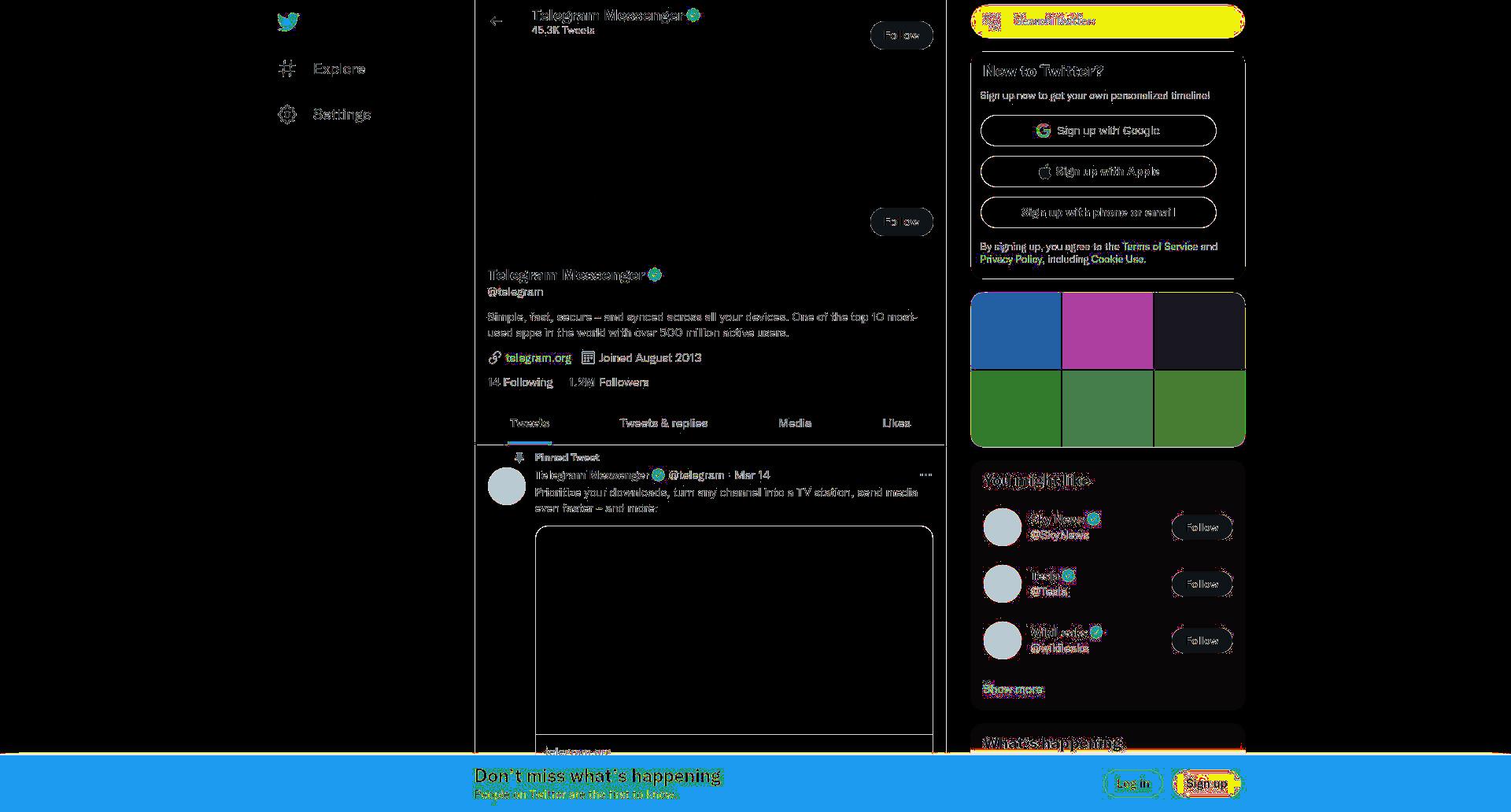Go back using the left arrow
Viewport: 1511px width, 812px height.
pos(496,21)
